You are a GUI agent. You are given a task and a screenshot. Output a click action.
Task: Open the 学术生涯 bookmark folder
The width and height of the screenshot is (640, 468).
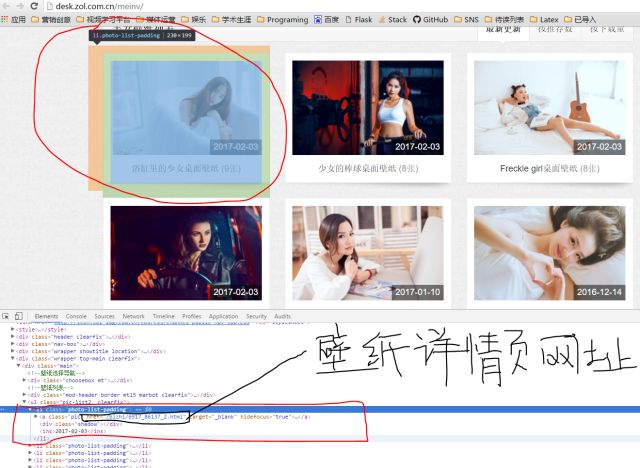[x=231, y=20]
